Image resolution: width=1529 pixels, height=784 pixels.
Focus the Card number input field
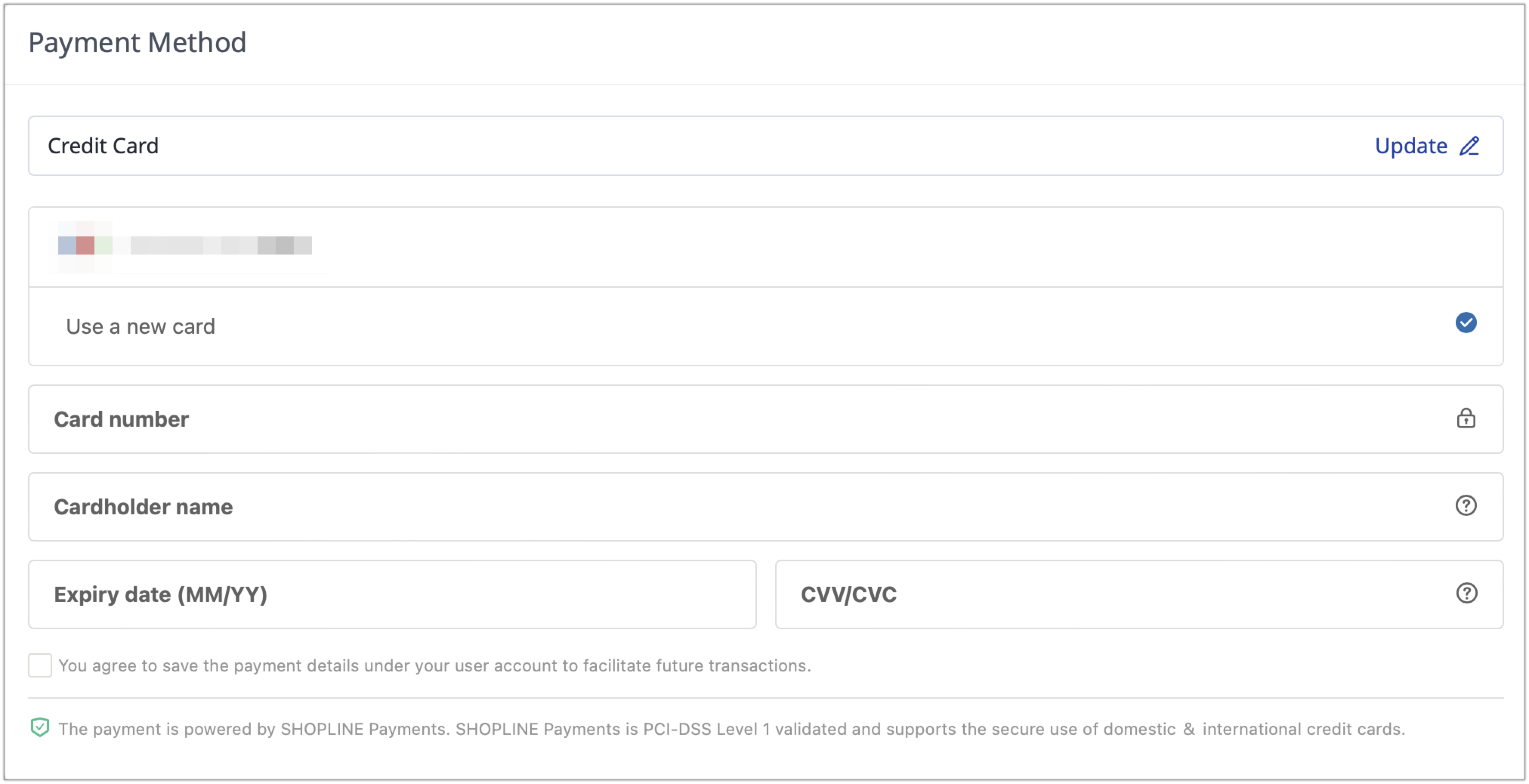pyautogui.click(x=766, y=419)
